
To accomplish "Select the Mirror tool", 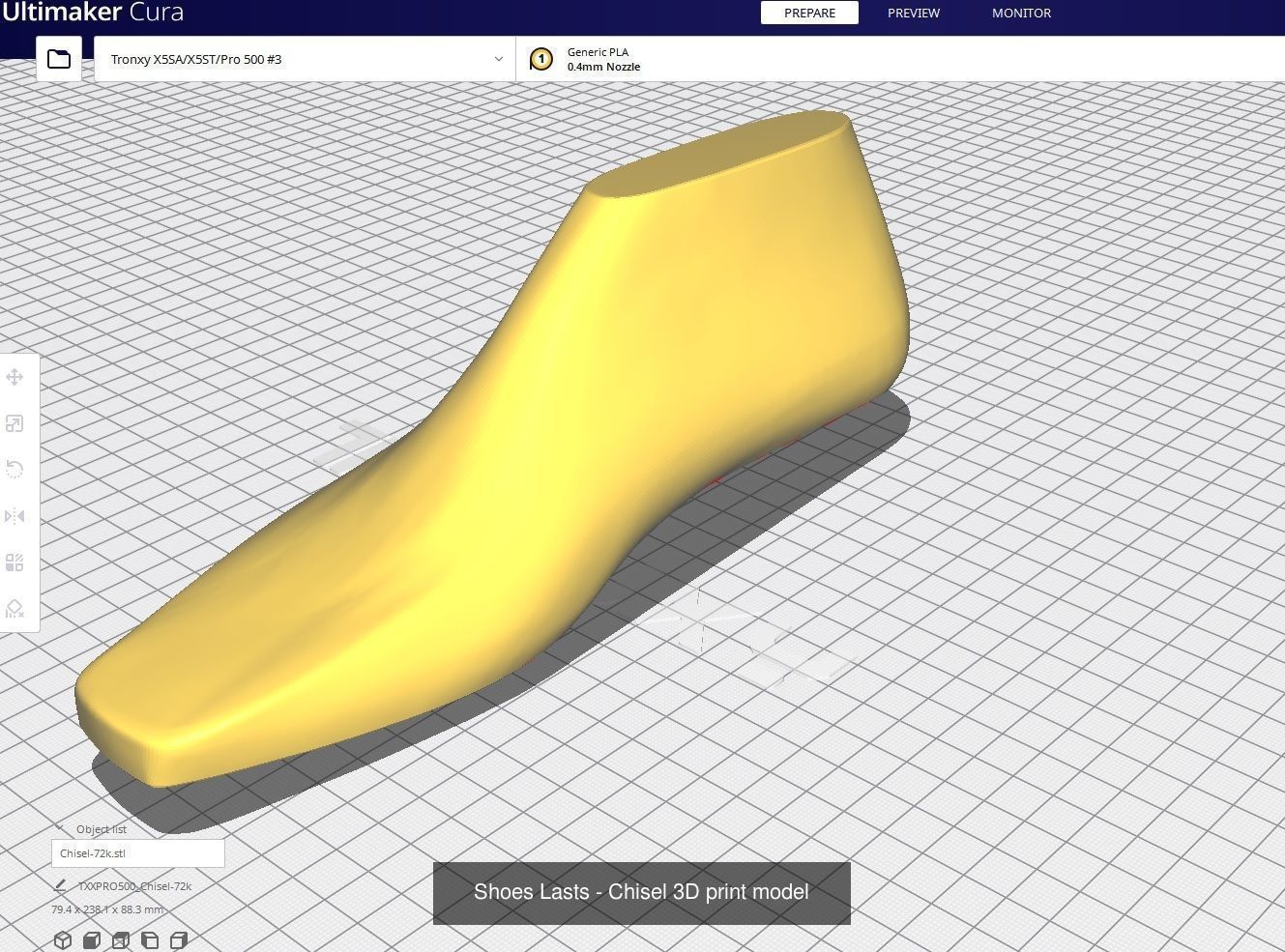I will pyautogui.click(x=15, y=516).
